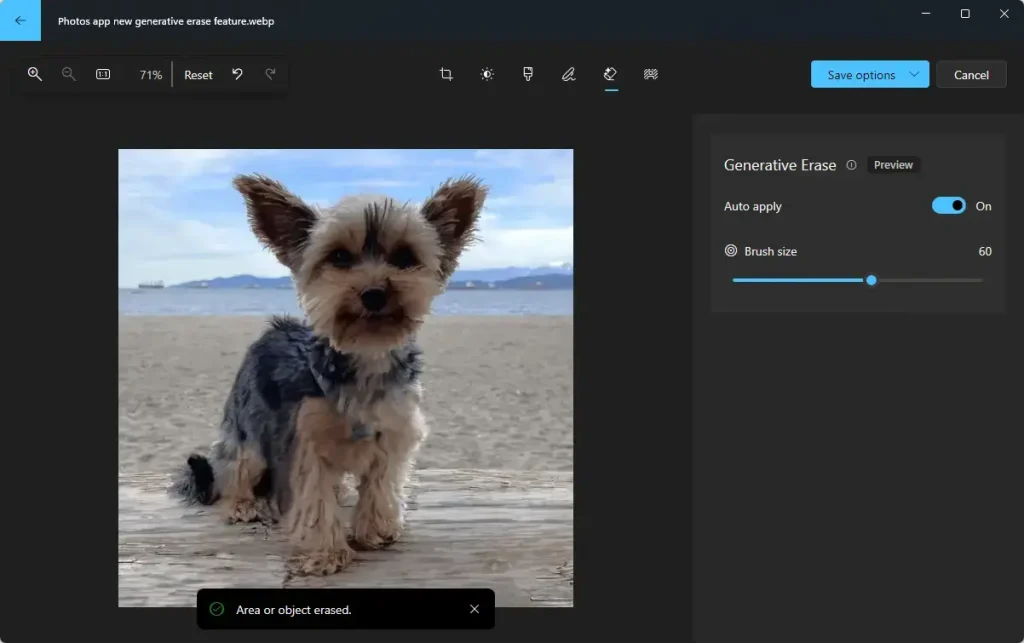Image resolution: width=1024 pixels, height=643 pixels.
Task: Open the Background blur tool
Action: pos(650,74)
